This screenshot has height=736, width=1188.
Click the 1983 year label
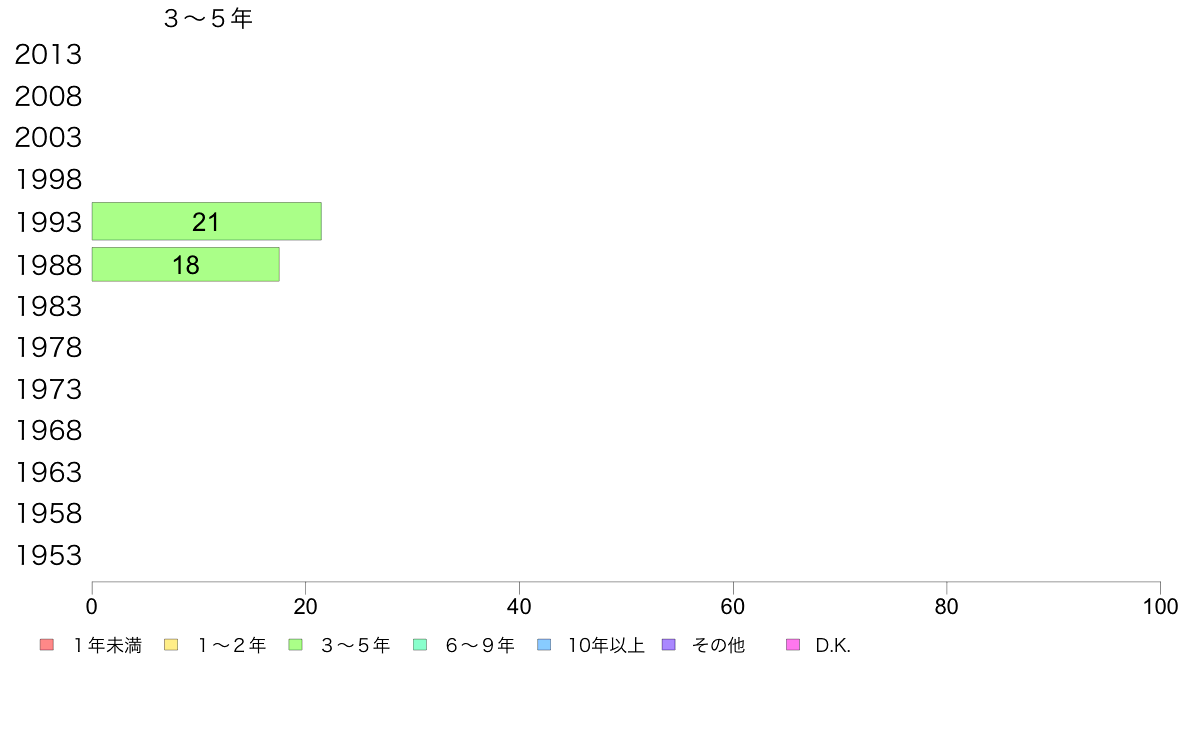pos(48,305)
